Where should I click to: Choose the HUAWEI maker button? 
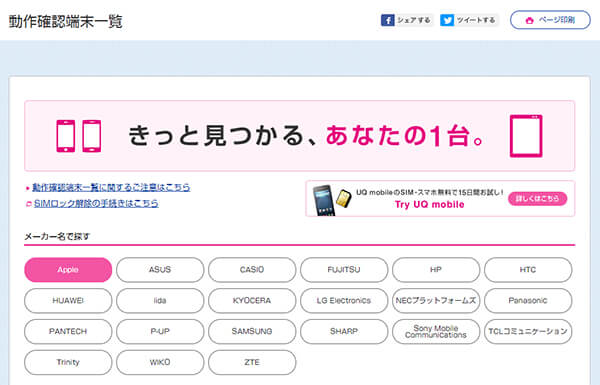68,301
